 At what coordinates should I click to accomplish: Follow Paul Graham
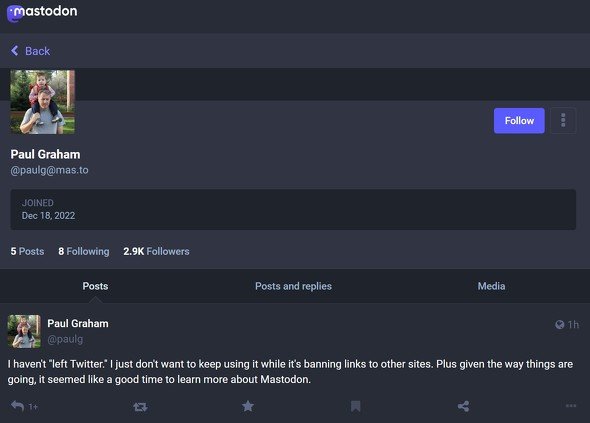click(519, 120)
